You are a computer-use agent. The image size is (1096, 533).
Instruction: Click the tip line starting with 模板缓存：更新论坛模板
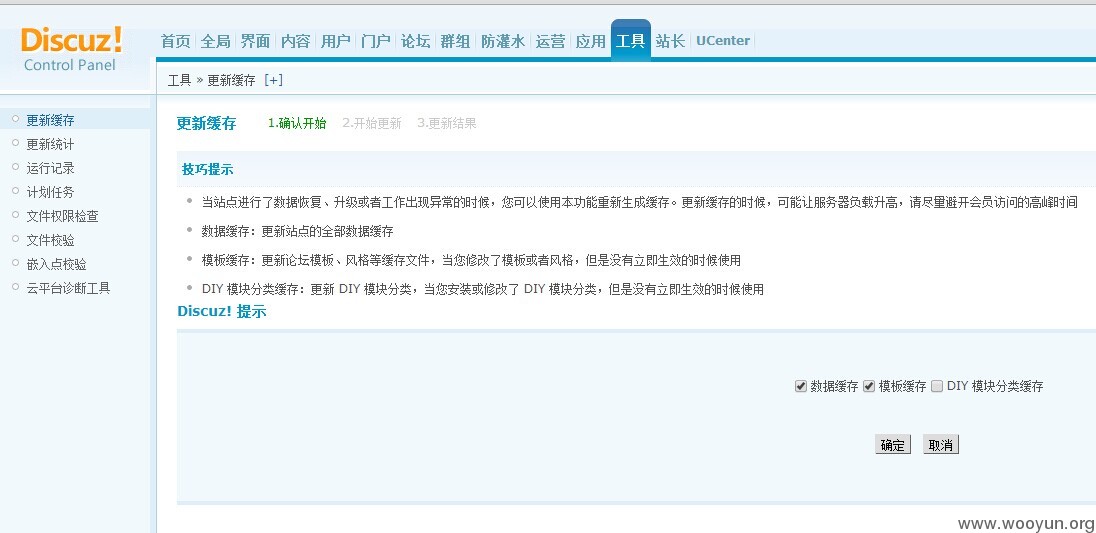(471, 261)
